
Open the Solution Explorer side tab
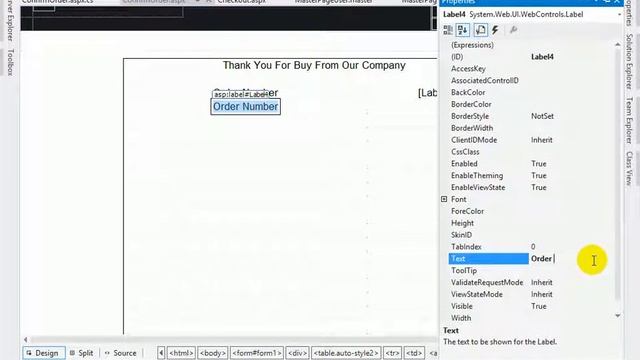629,61
